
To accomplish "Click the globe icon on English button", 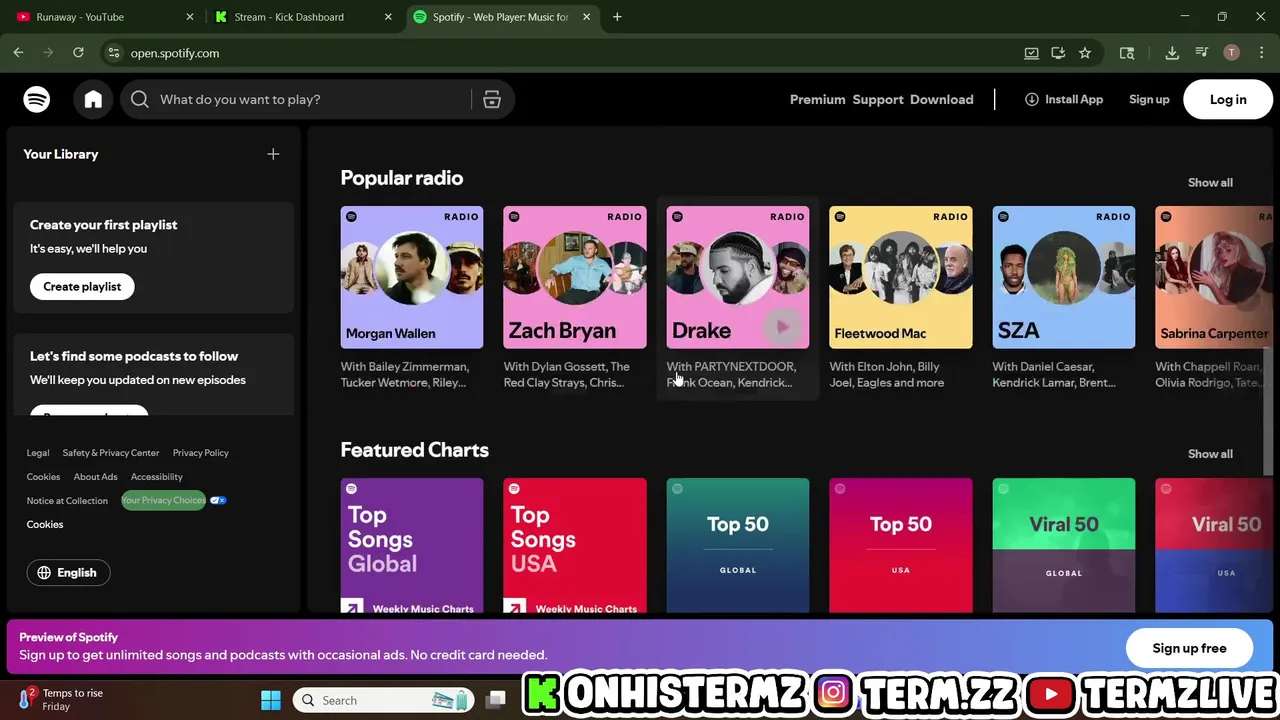I will tap(44, 573).
